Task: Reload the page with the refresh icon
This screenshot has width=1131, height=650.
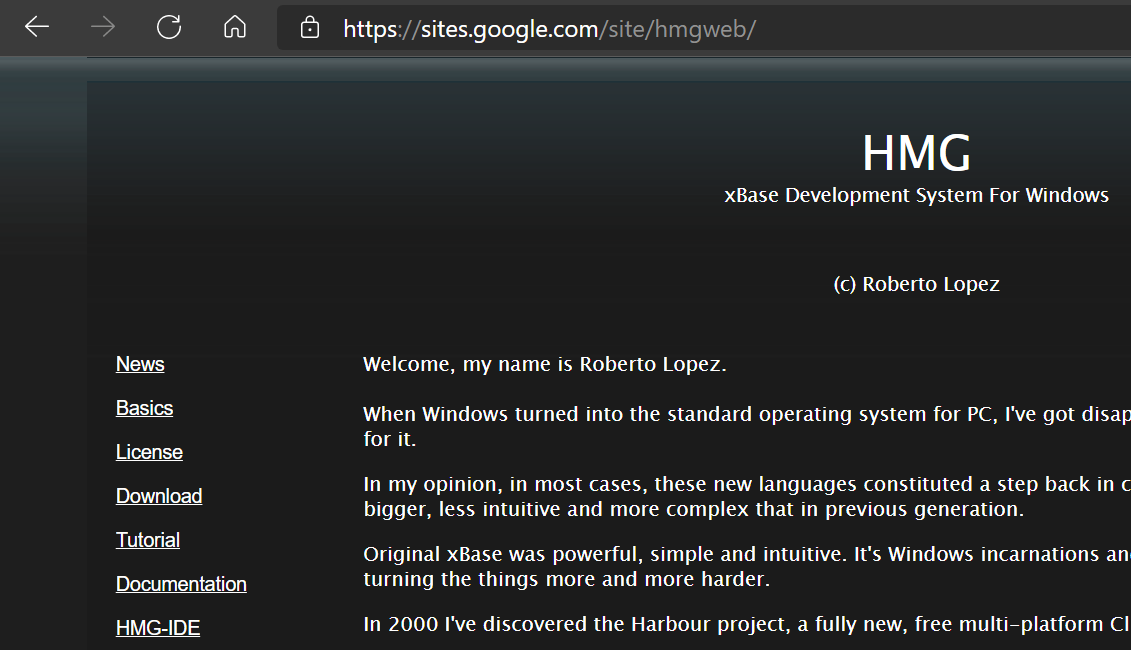Action: (x=169, y=27)
